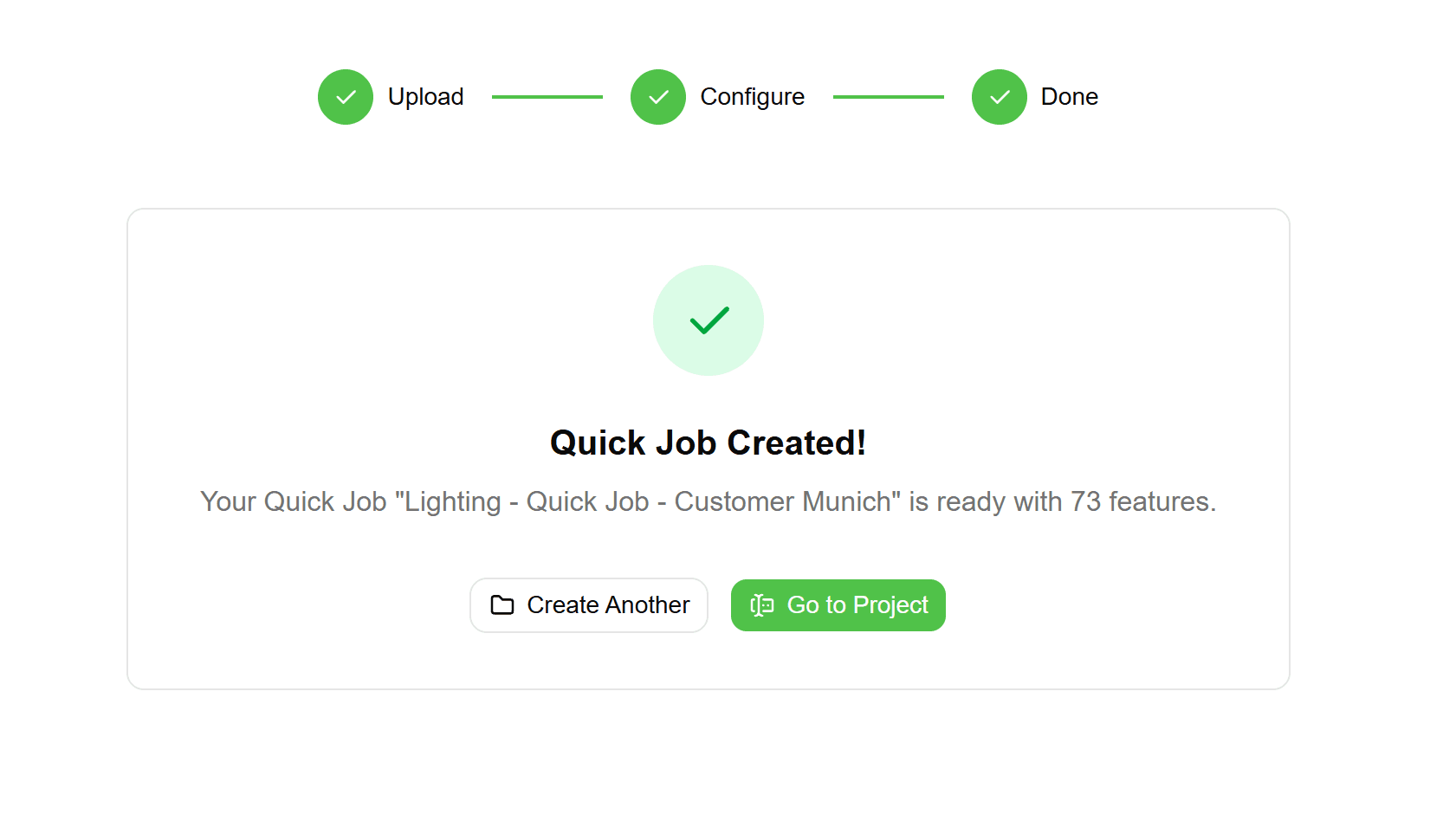Viewport: 1443px width, 840px height.
Task: Click the progress line between Configure and Done
Action: (x=889, y=97)
